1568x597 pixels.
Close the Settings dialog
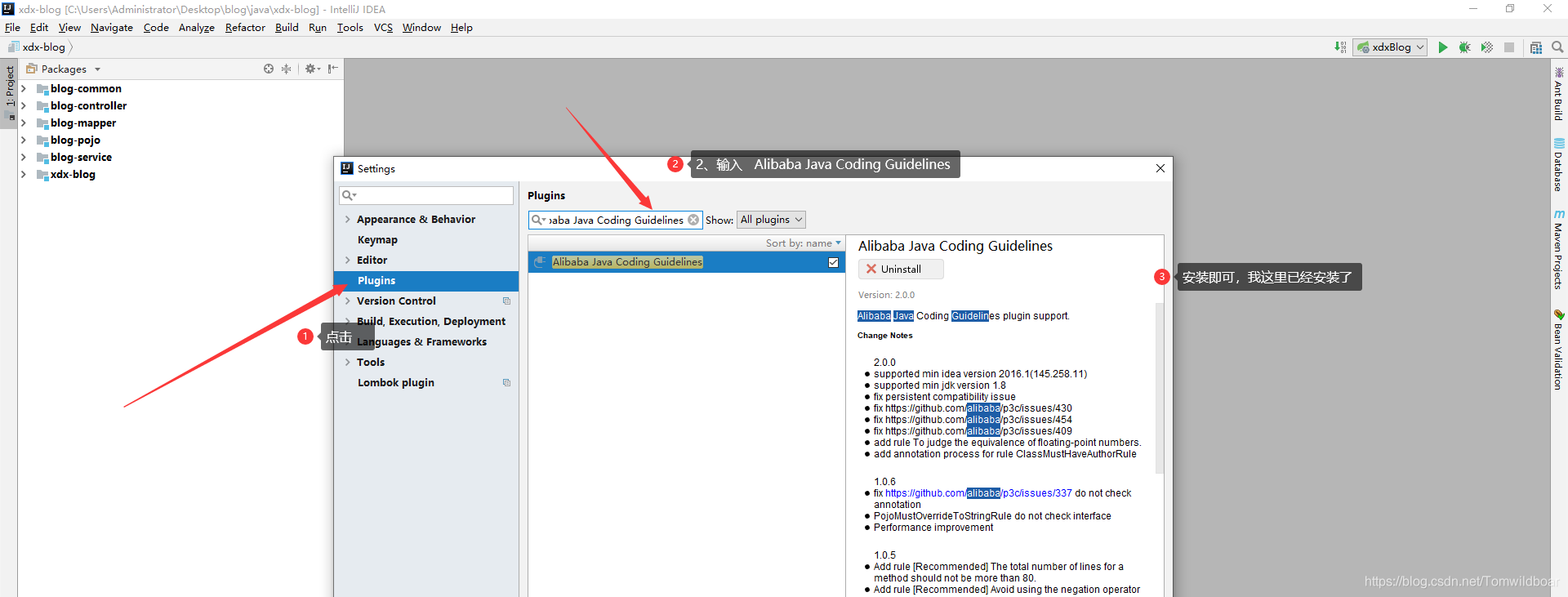[x=1160, y=168]
